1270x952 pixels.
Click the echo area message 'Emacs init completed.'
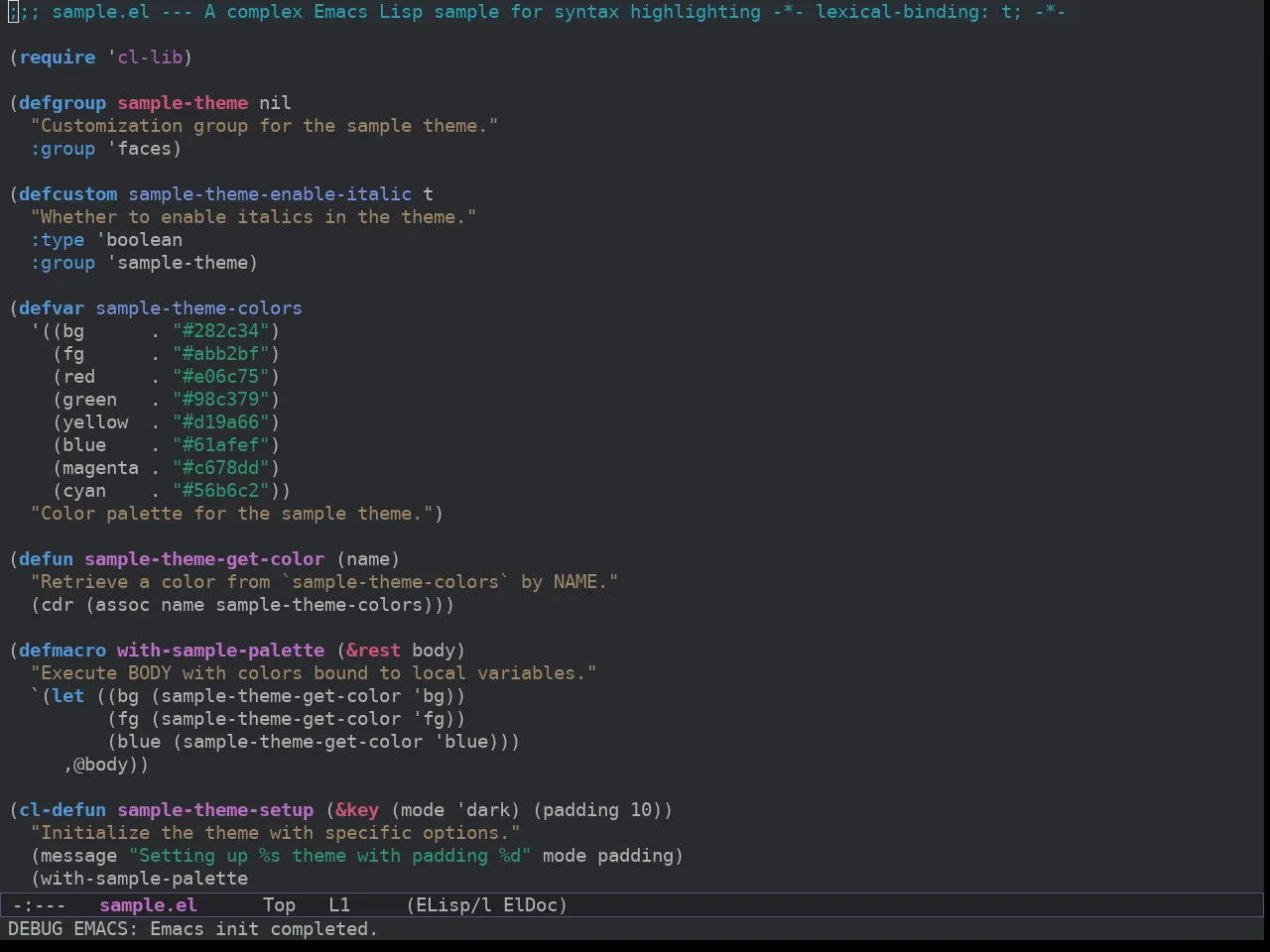tap(264, 929)
